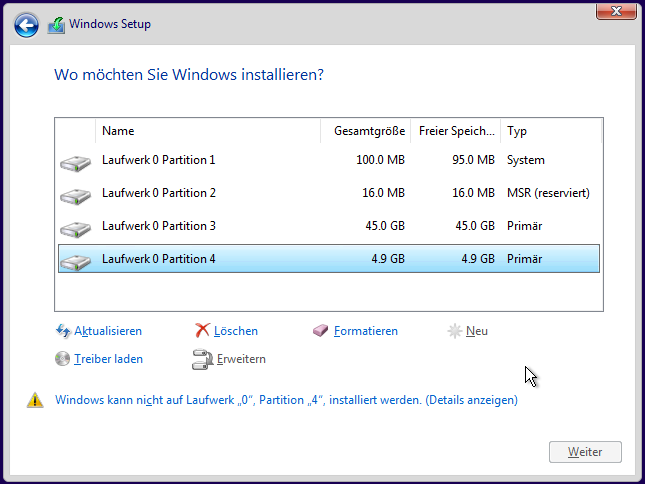This screenshot has width=645, height=484.
Task: Click the drive icon for Partition 1
Action: (75, 163)
